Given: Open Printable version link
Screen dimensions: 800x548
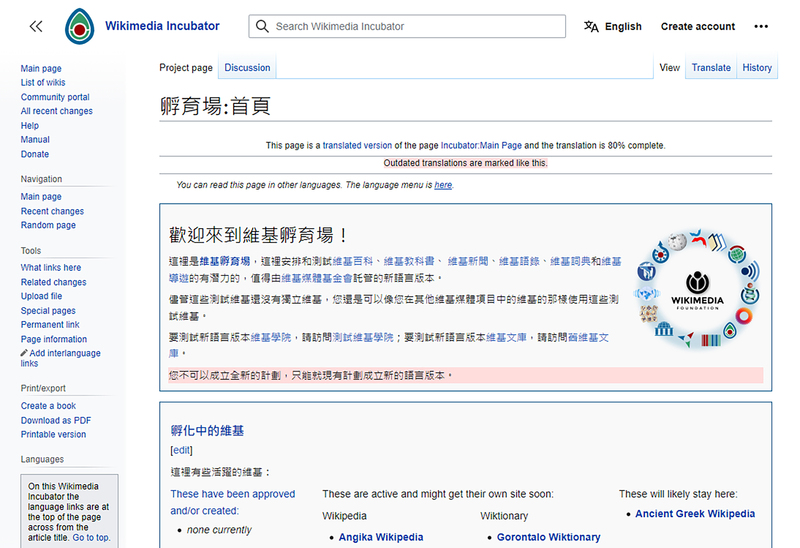Looking at the screenshot, I should [53, 434].
